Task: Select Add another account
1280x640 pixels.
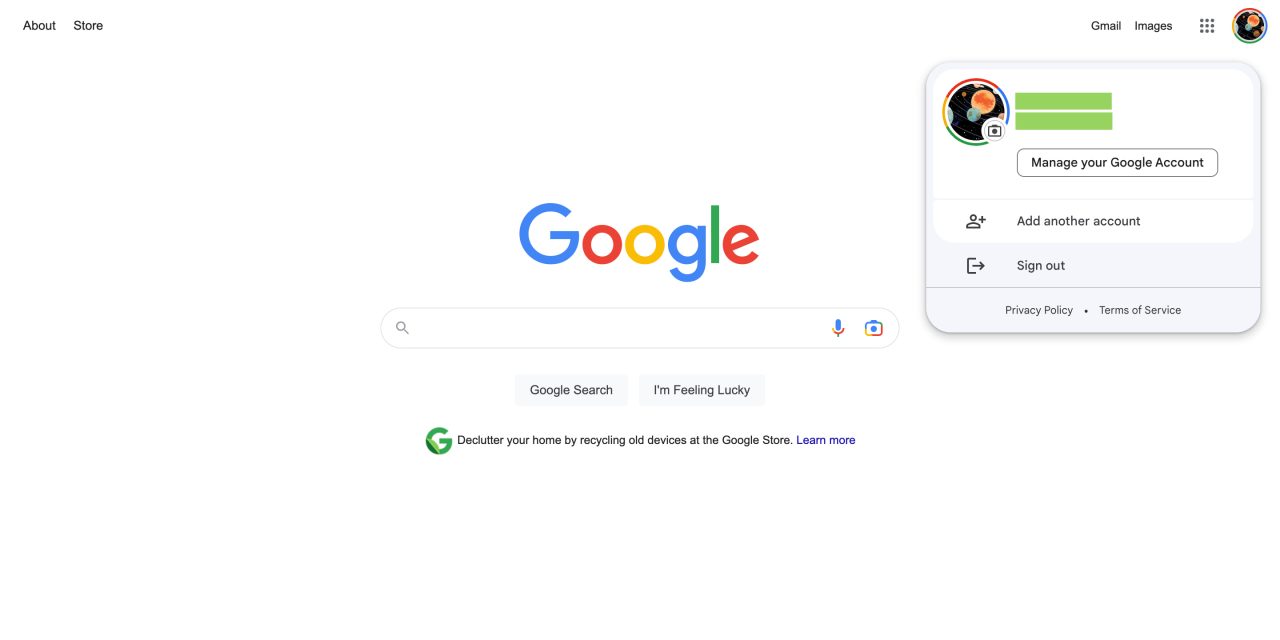Action: coord(1093,221)
